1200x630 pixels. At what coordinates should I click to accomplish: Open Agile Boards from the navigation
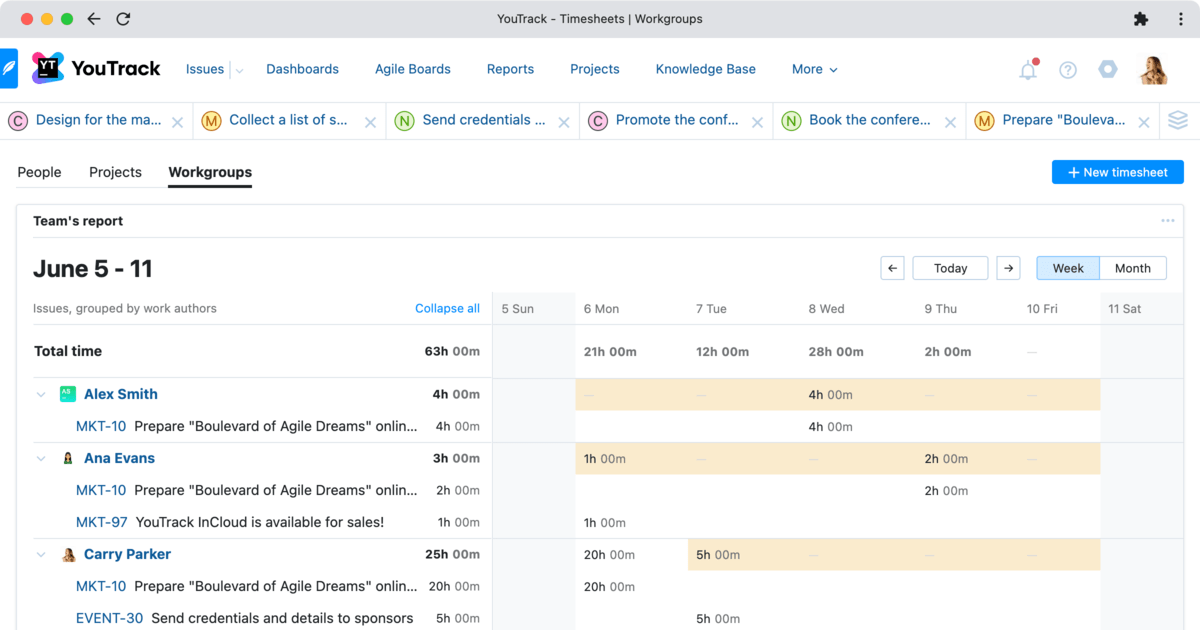click(x=413, y=69)
